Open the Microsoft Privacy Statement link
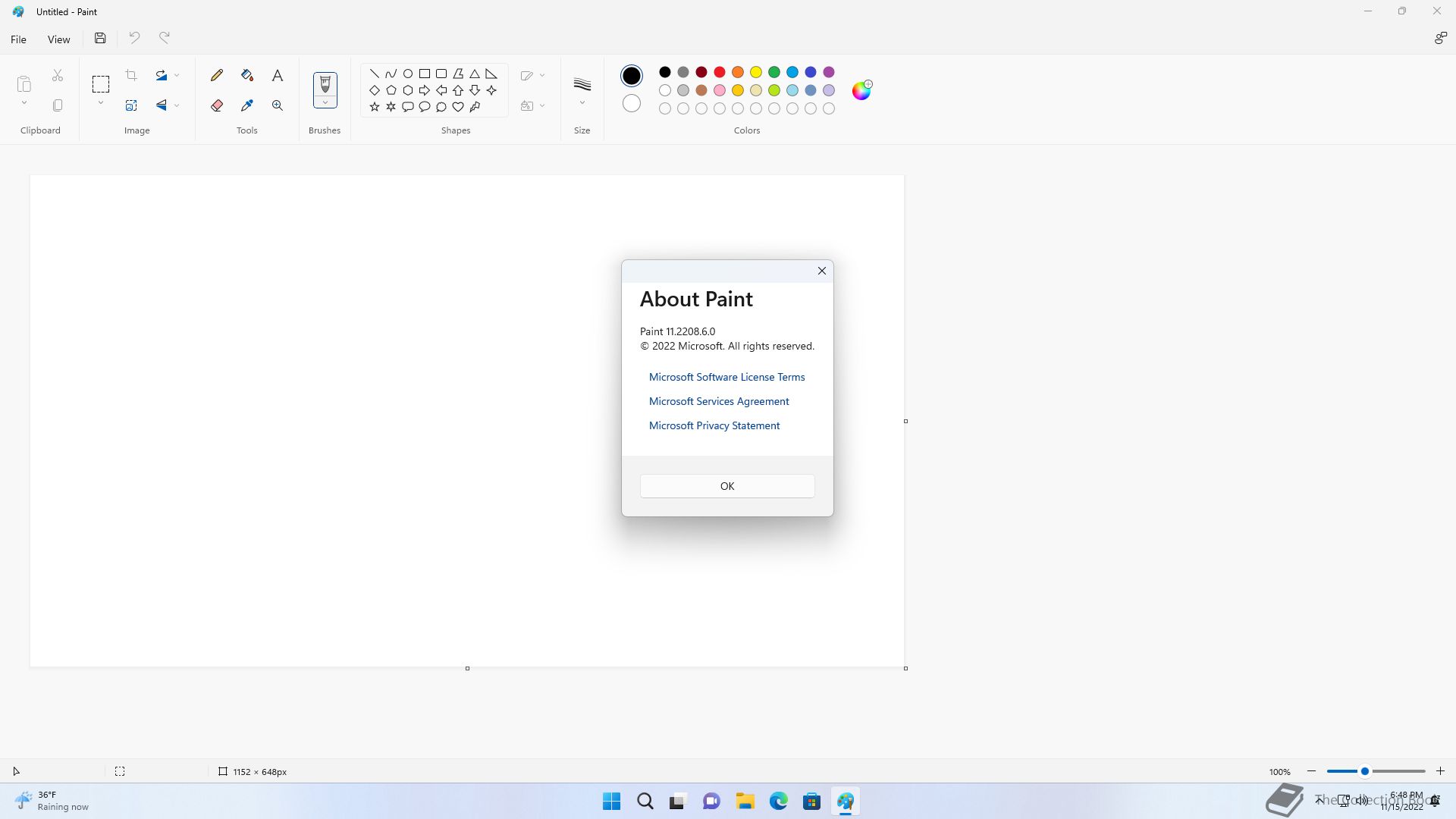Screen dimensions: 1456x819 tap(714, 425)
